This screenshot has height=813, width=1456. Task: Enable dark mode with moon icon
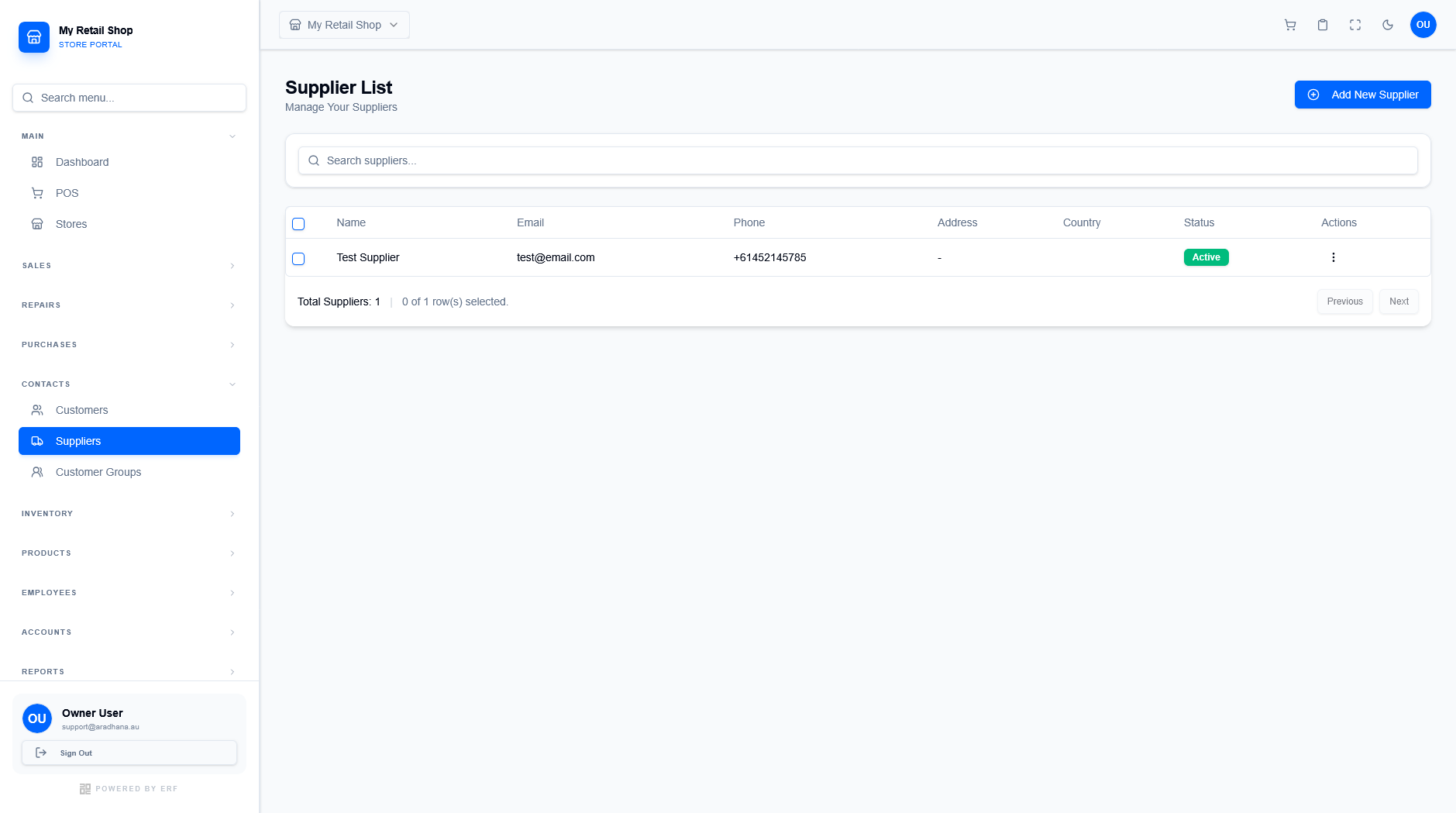pos(1386,25)
